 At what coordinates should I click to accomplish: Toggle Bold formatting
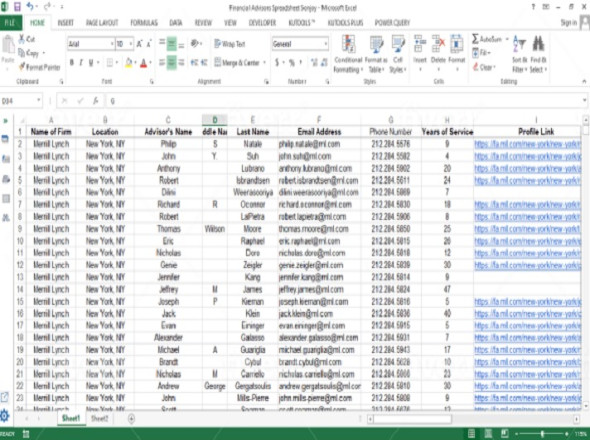(x=71, y=62)
